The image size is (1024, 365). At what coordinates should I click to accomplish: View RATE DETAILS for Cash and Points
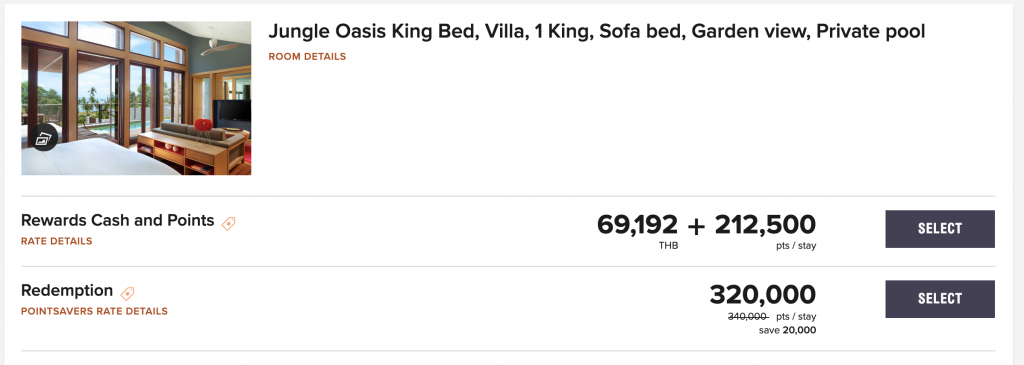(x=56, y=241)
